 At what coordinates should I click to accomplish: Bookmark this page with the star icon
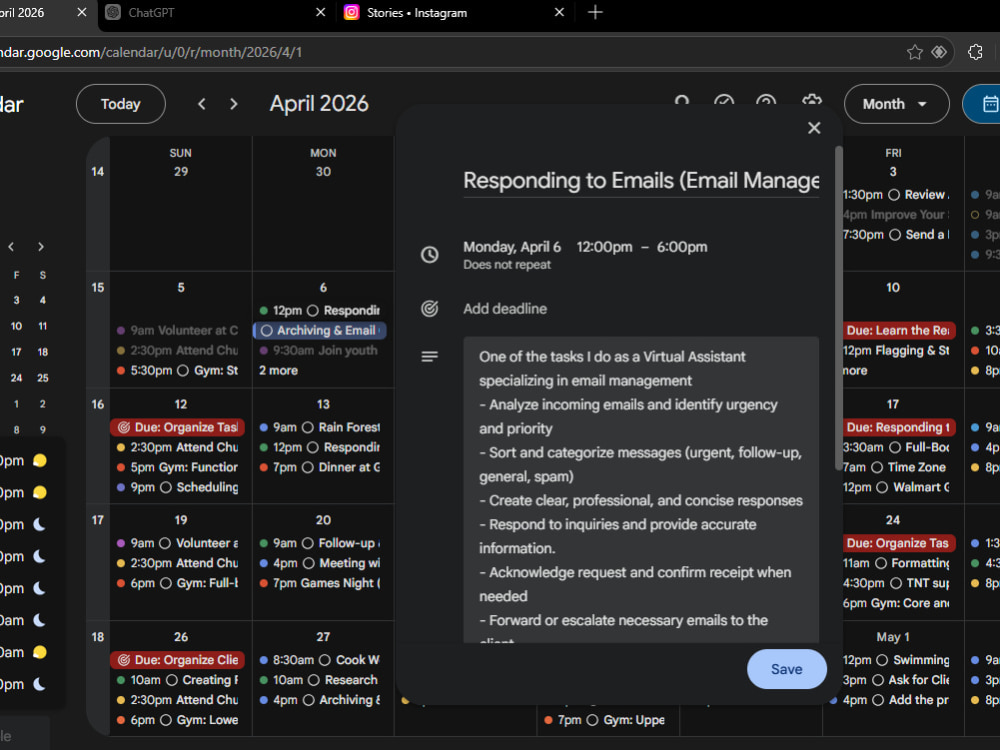915,52
